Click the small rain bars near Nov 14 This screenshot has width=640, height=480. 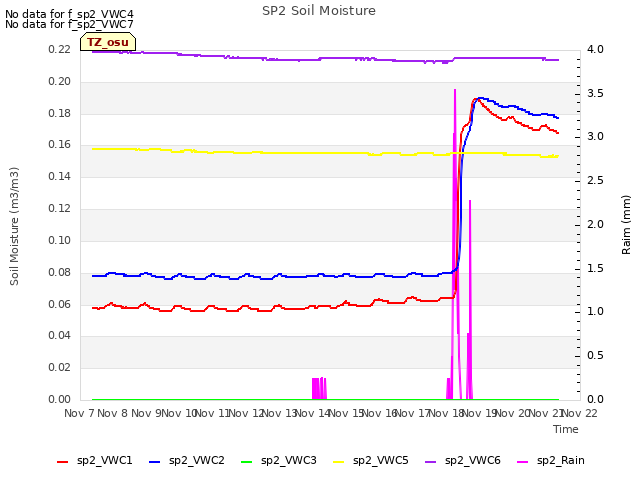[x=319, y=388]
